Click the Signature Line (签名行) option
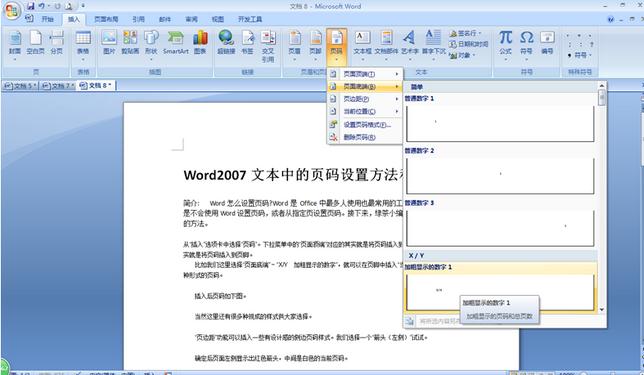The height and width of the screenshot is (375, 644). pyautogui.click(x=466, y=34)
